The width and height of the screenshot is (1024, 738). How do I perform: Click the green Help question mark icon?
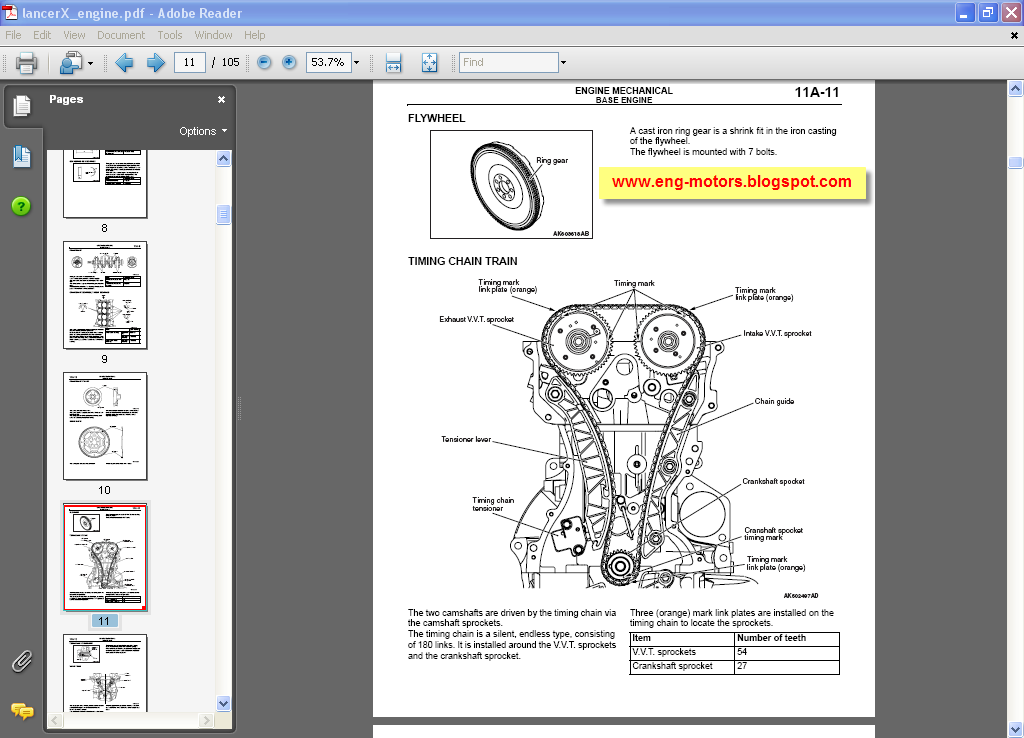pos(21,207)
